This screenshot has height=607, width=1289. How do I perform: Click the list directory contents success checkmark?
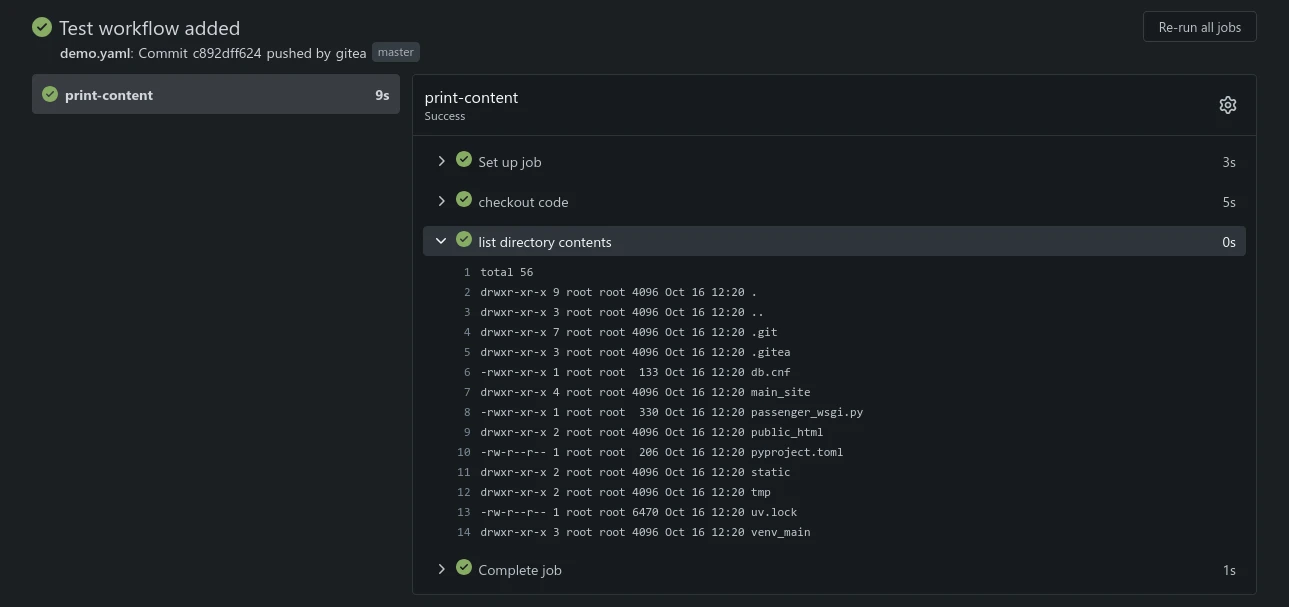pos(464,240)
